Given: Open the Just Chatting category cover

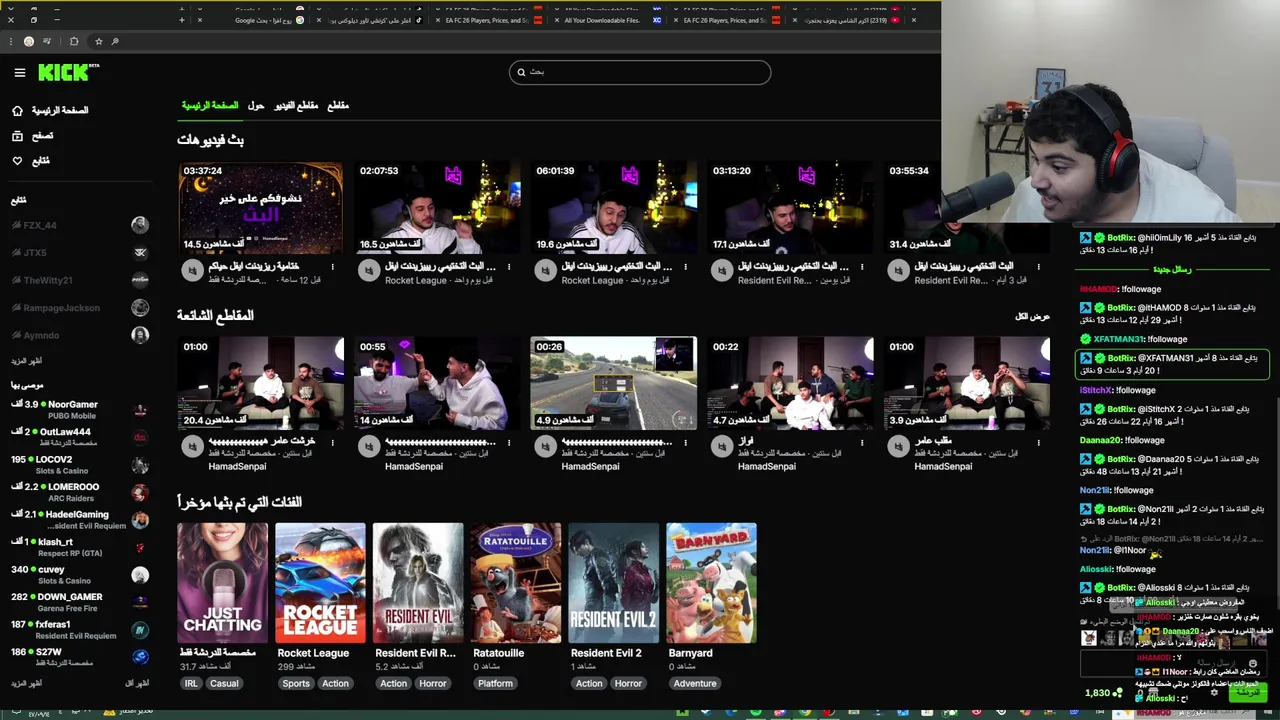Looking at the screenshot, I should (222, 582).
